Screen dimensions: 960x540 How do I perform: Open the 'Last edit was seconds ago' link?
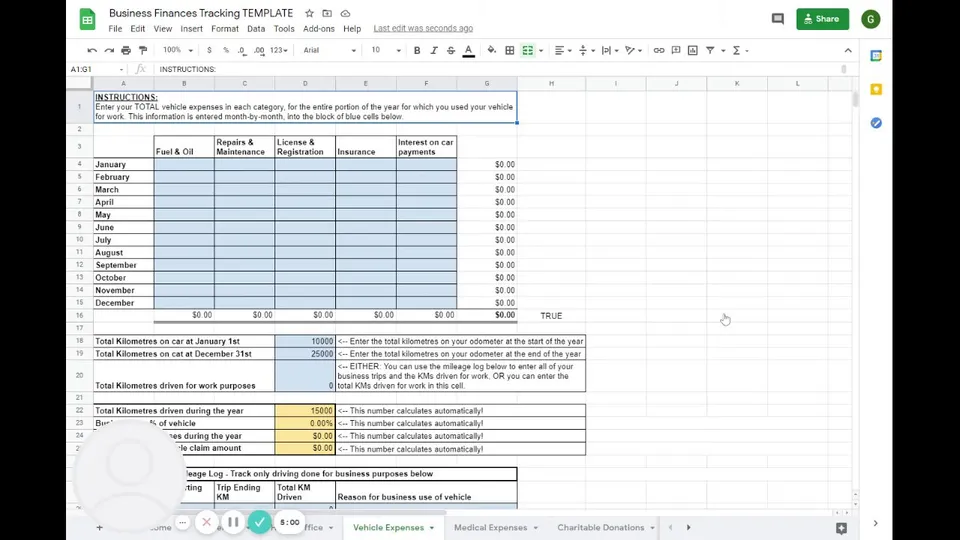coord(423,28)
